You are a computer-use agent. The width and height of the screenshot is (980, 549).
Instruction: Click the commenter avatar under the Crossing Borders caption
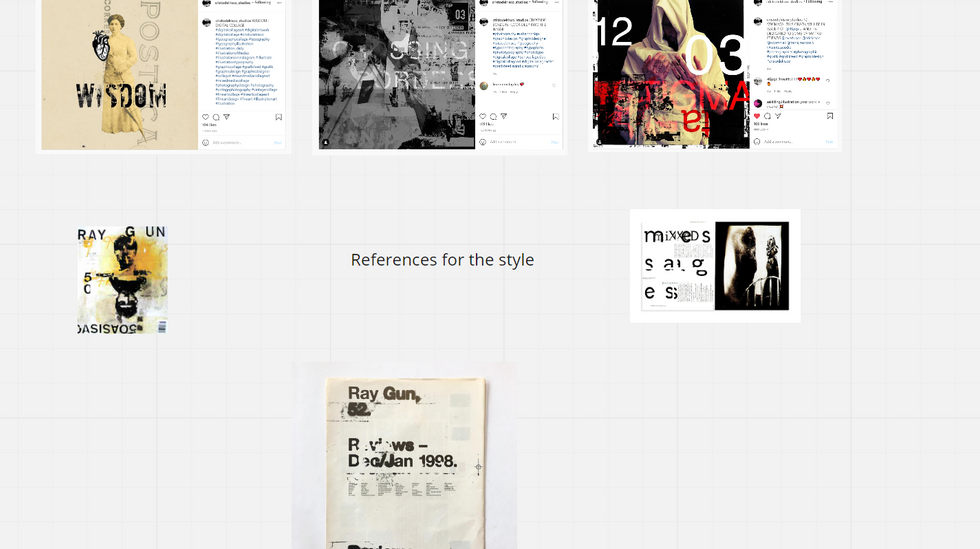(x=484, y=86)
